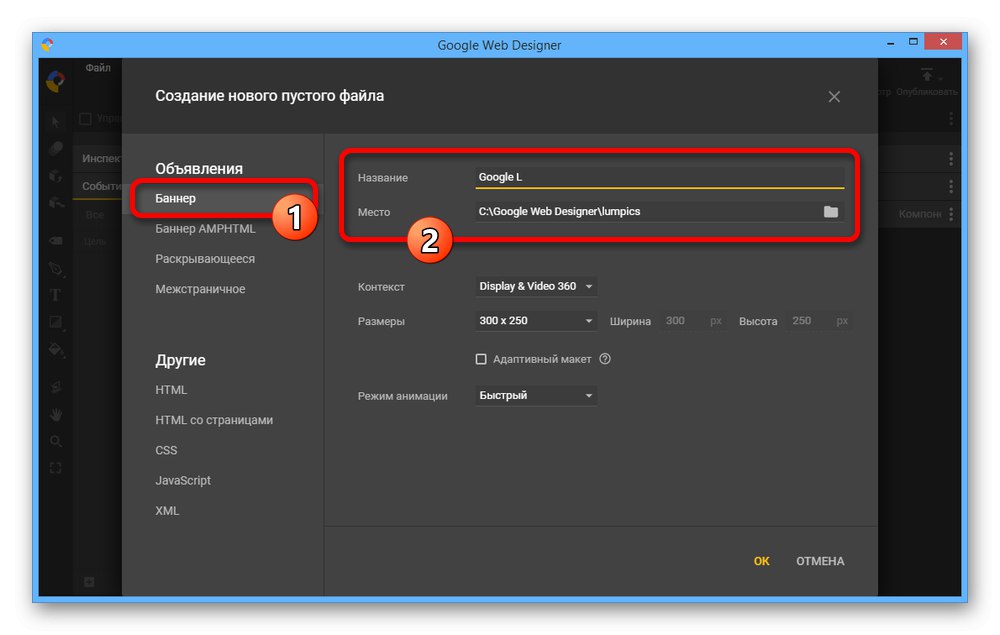Image resolution: width=1000 pixels, height=635 pixels.
Task: Select the Tag tool in the background toolbar
Action: click(56, 240)
